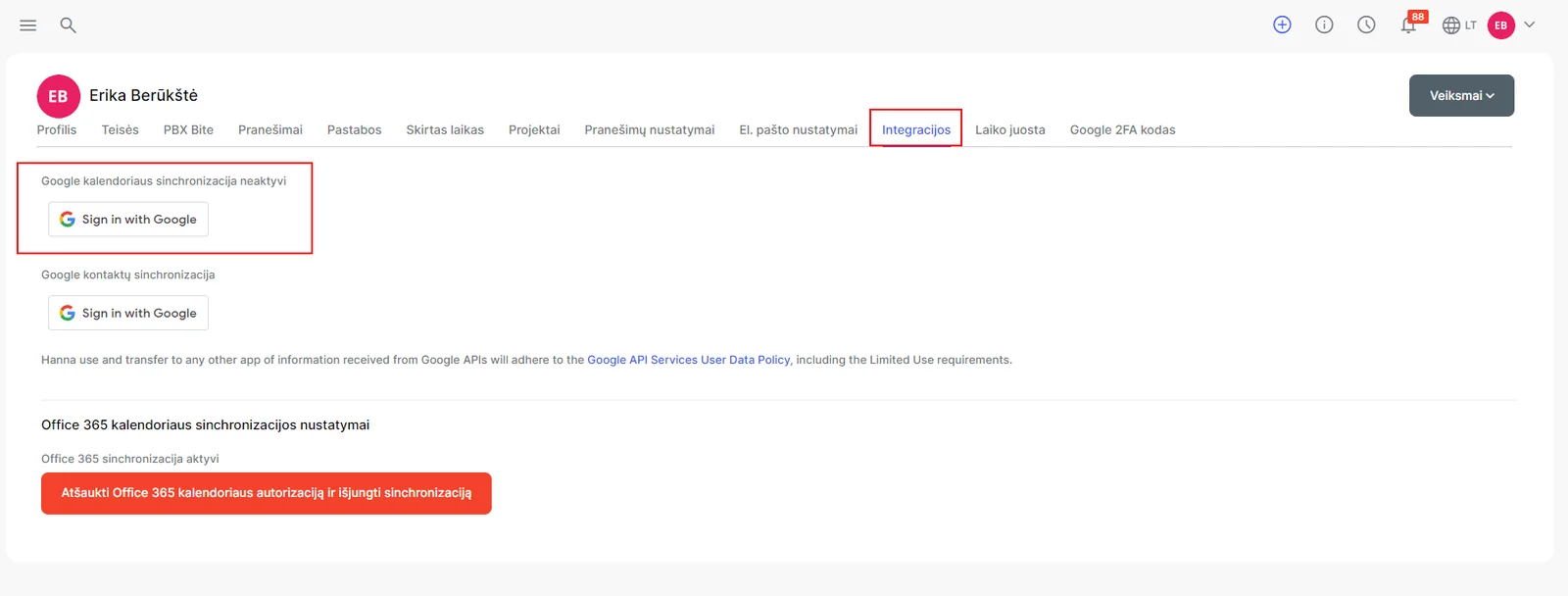The width and height of the screenshot is (1568, 596).
Task: Select the Skirtas laikas tab
Action: click(x=445, y=129)
